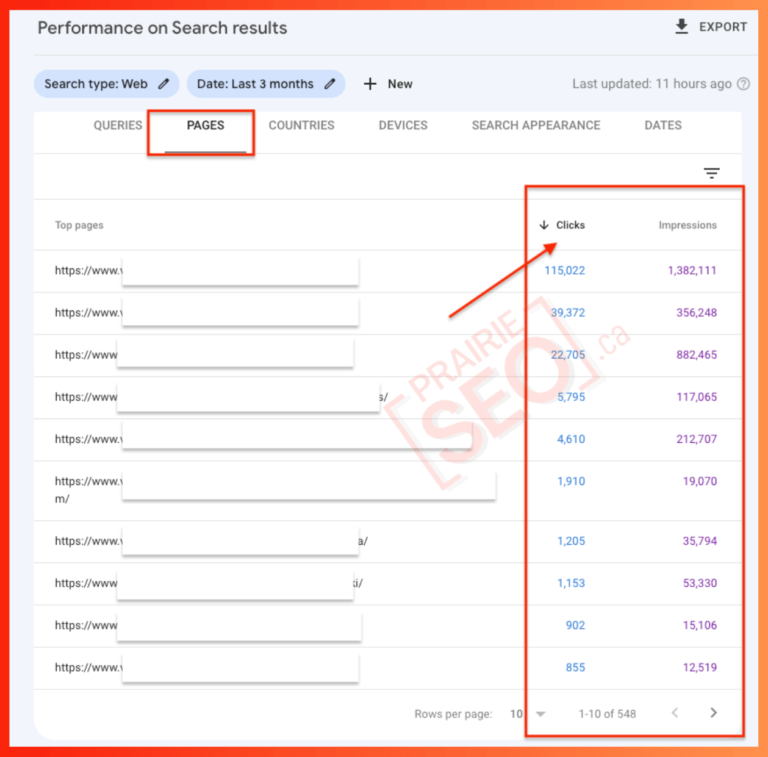This screenshot has height=757, width=768.
Task: Click the Export download icon
Action: pos(682,27)
